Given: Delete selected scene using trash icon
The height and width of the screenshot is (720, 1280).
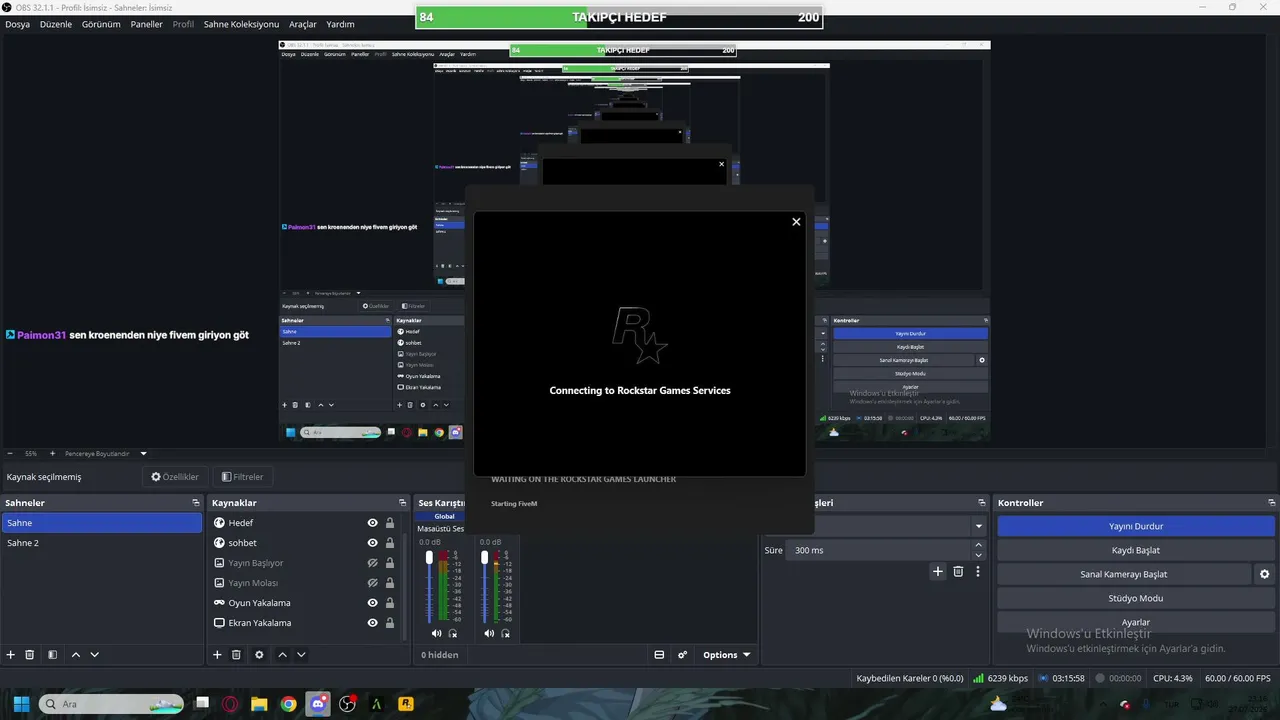Looking at the screenshot, I should (30, 655).
